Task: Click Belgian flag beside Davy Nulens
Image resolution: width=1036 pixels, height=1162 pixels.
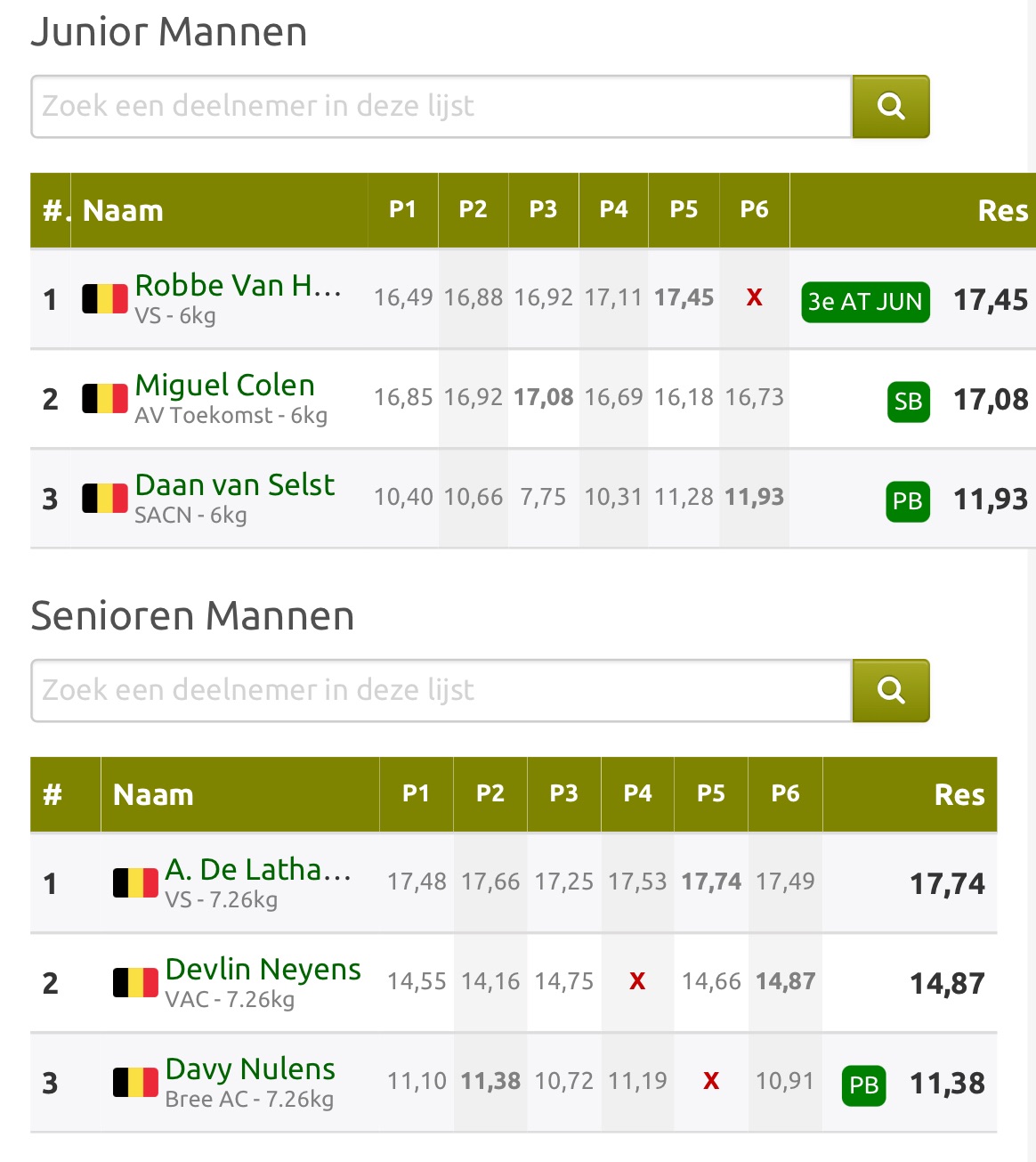Action: click(x=135, y=1083)
